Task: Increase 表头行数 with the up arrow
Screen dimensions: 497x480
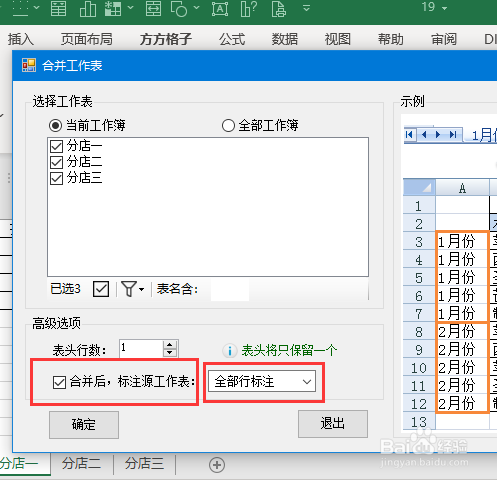Action: click(170, 345)
